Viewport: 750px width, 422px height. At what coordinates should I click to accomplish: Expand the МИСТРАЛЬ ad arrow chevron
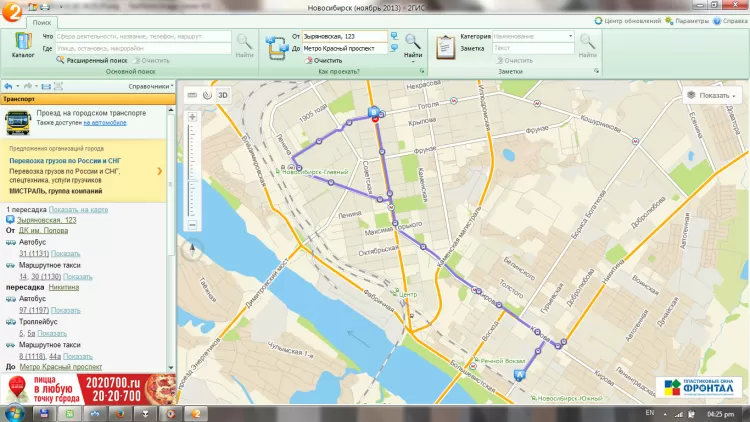tap(160, 171)
